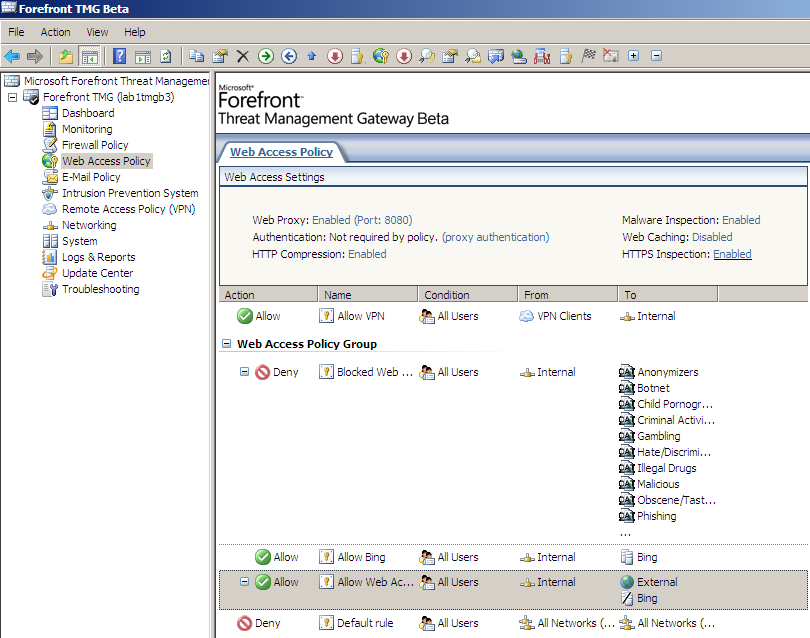This screenshot has width=810, height=638.
Task: Click the 'Anonymizers' category entry
Action: pos(667,372)
